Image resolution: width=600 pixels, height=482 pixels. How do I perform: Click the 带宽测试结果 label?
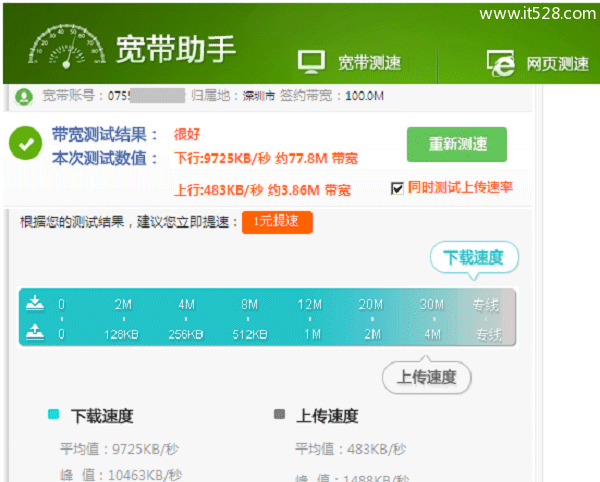(104, 135)
